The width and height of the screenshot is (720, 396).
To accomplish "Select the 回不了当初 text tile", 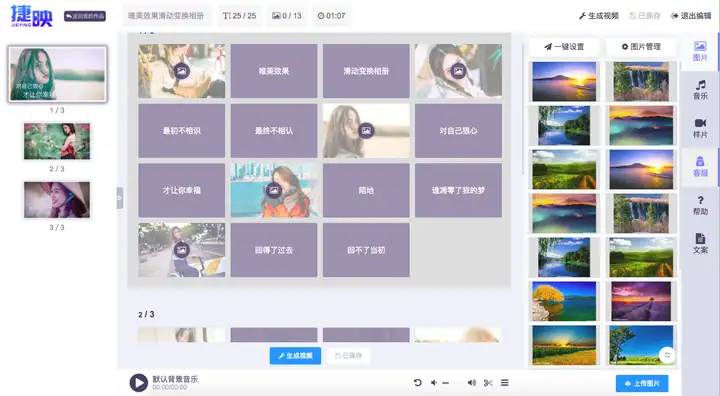I will coord(366,250).
